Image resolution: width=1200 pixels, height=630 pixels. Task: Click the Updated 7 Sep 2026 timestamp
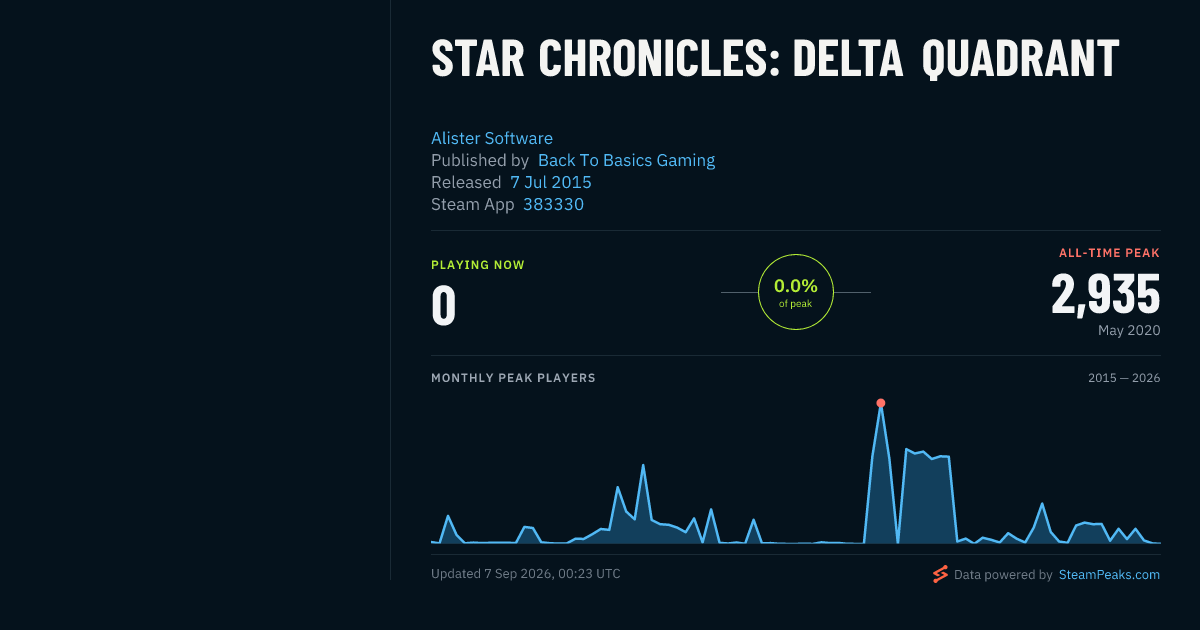526,574
